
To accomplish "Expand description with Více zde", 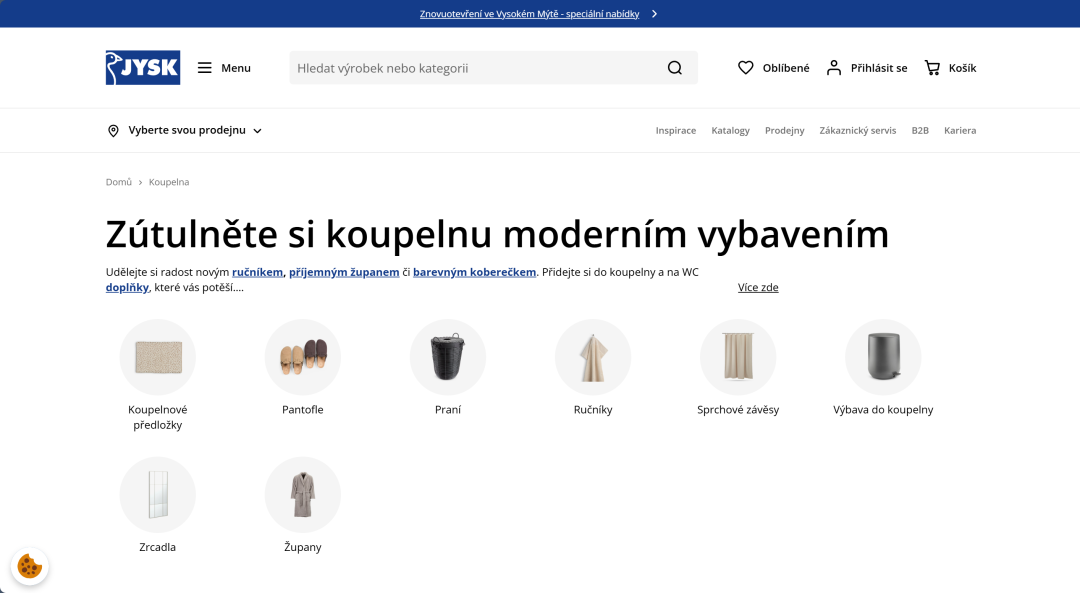I will click(x=758, y=288).
